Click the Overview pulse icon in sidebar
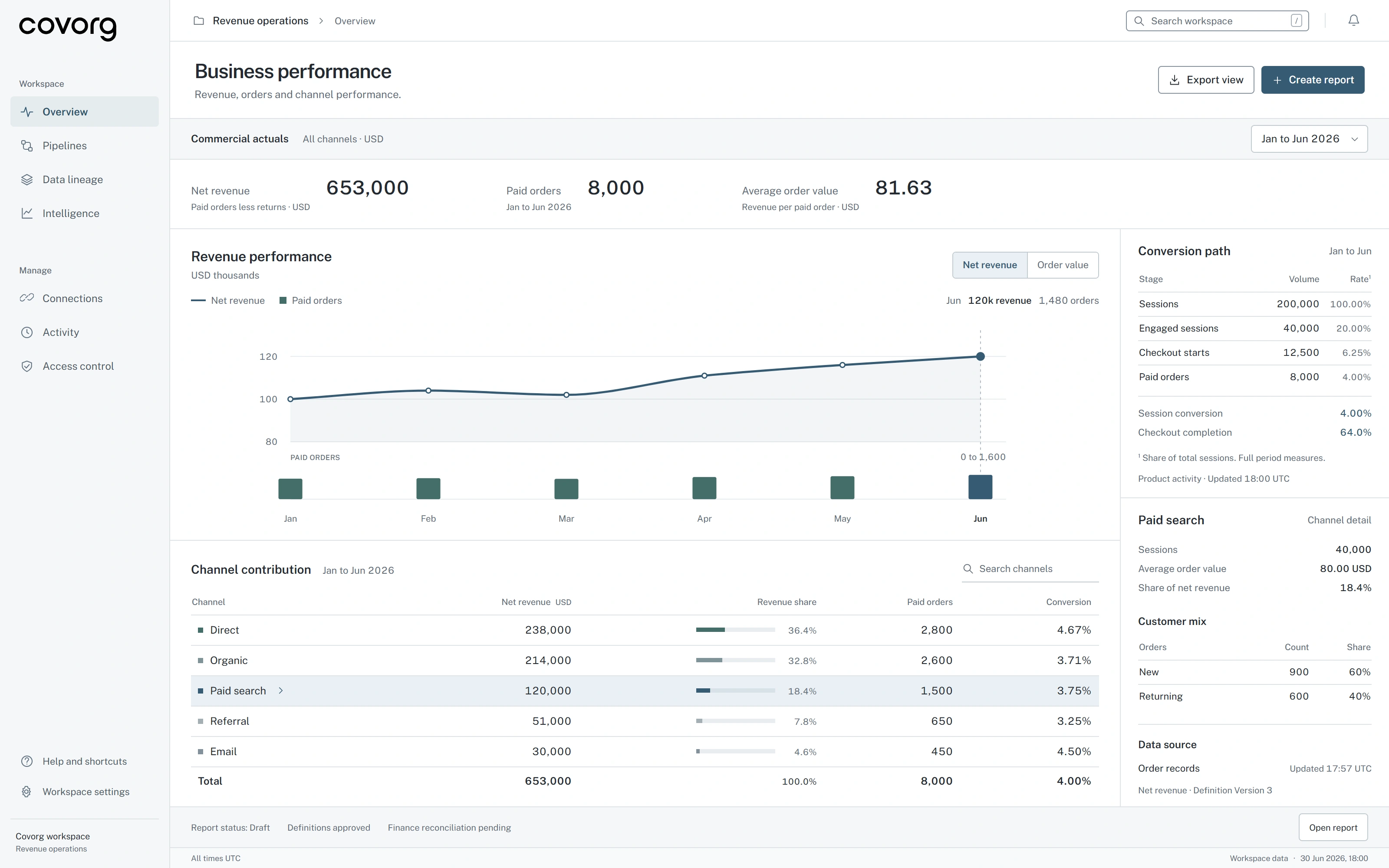1389x868 pixels. click(27, 112)
